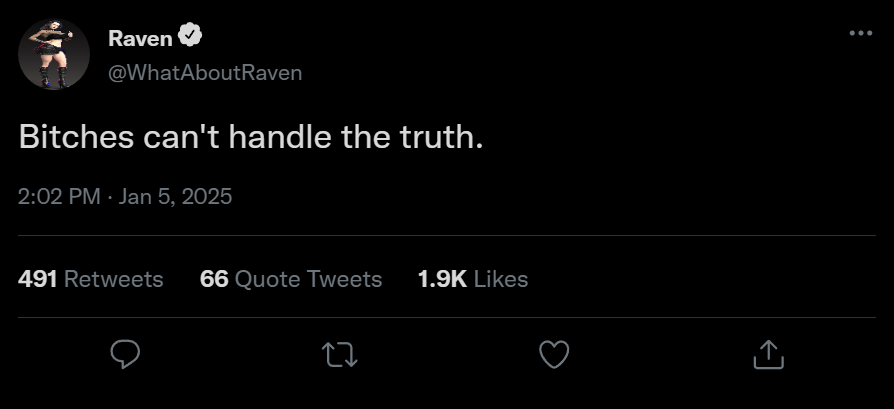Like the tweet with the heart icon
This screenshot has width=894, height=409.
click(554, 354)
